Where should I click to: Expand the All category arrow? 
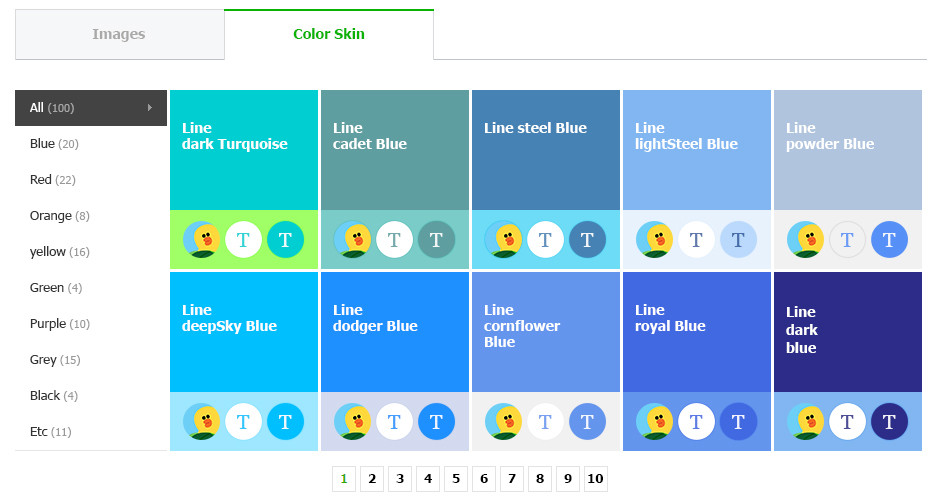coord(150,108)
